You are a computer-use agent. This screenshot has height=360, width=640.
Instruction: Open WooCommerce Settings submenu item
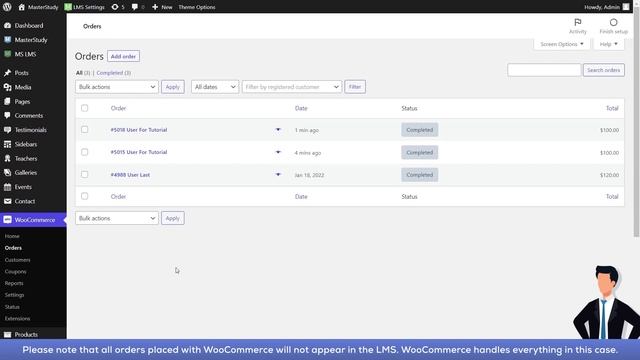14,295
